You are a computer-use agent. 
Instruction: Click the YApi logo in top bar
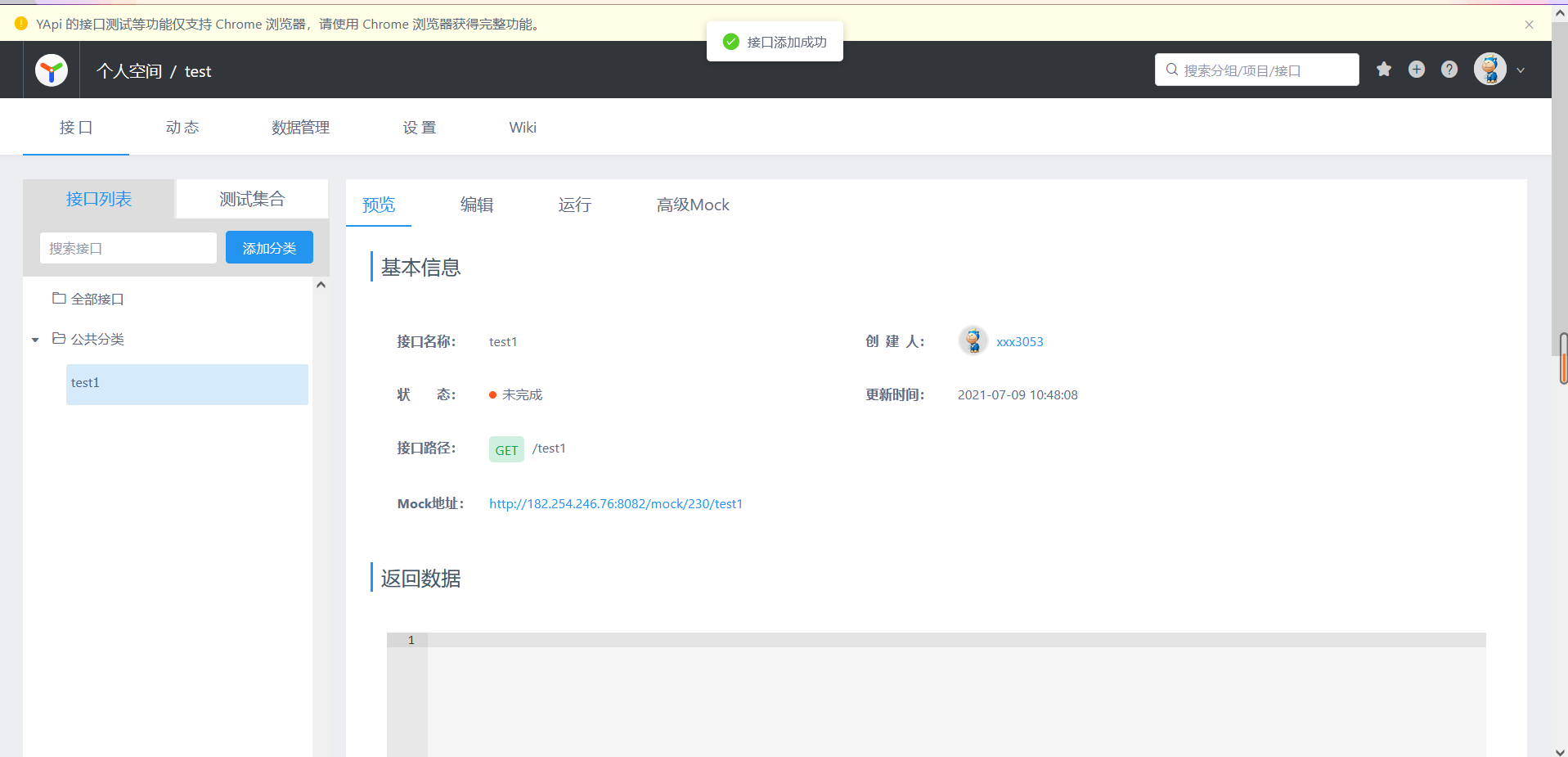tap(50, 70)
